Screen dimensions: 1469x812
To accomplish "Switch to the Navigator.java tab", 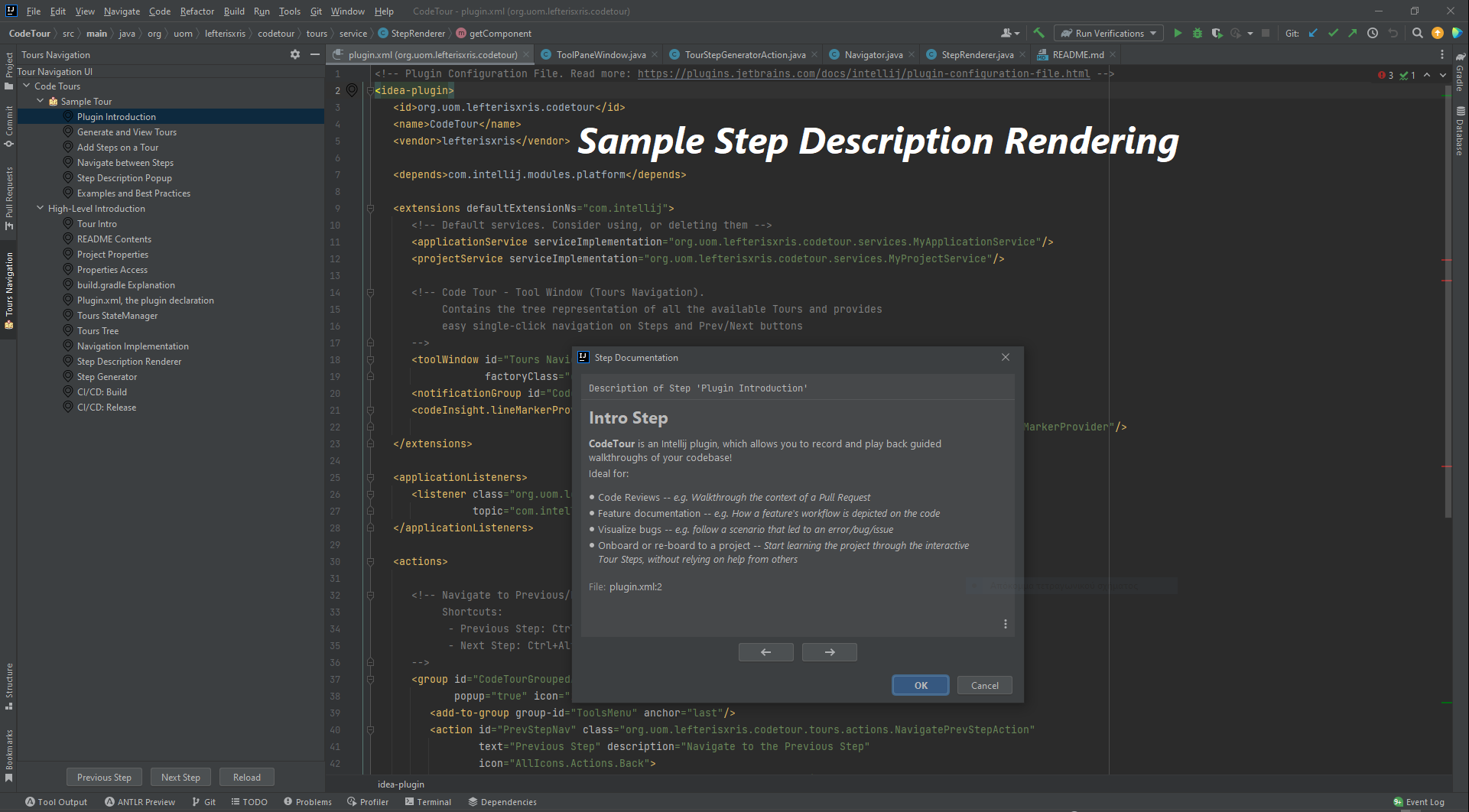I will [873, 54].
